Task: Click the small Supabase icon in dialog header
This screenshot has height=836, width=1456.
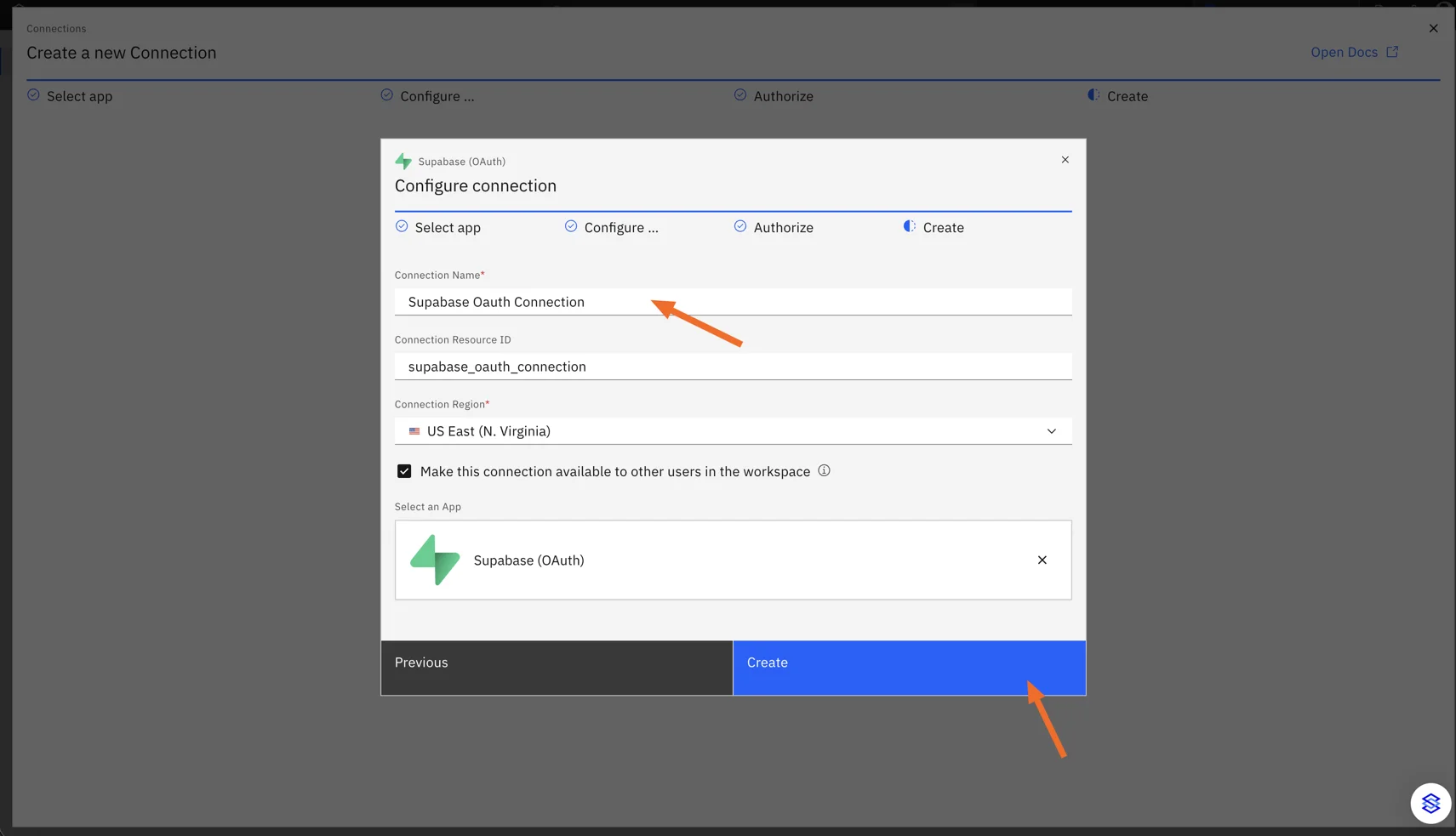Action: tap(403, 161)
